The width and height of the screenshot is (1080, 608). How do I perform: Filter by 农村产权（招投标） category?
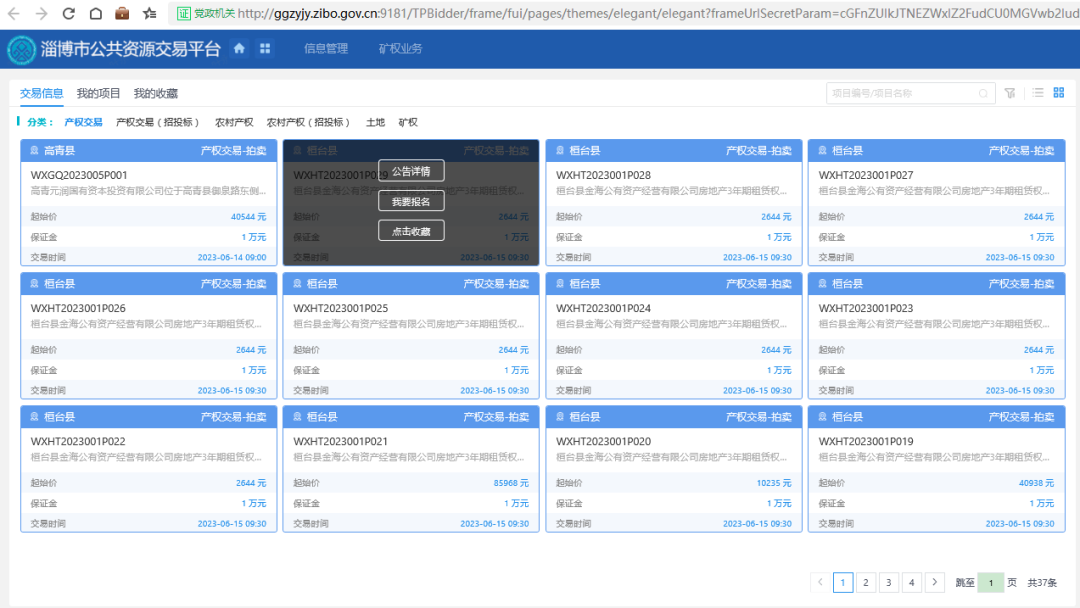click(x=309, y=122)
